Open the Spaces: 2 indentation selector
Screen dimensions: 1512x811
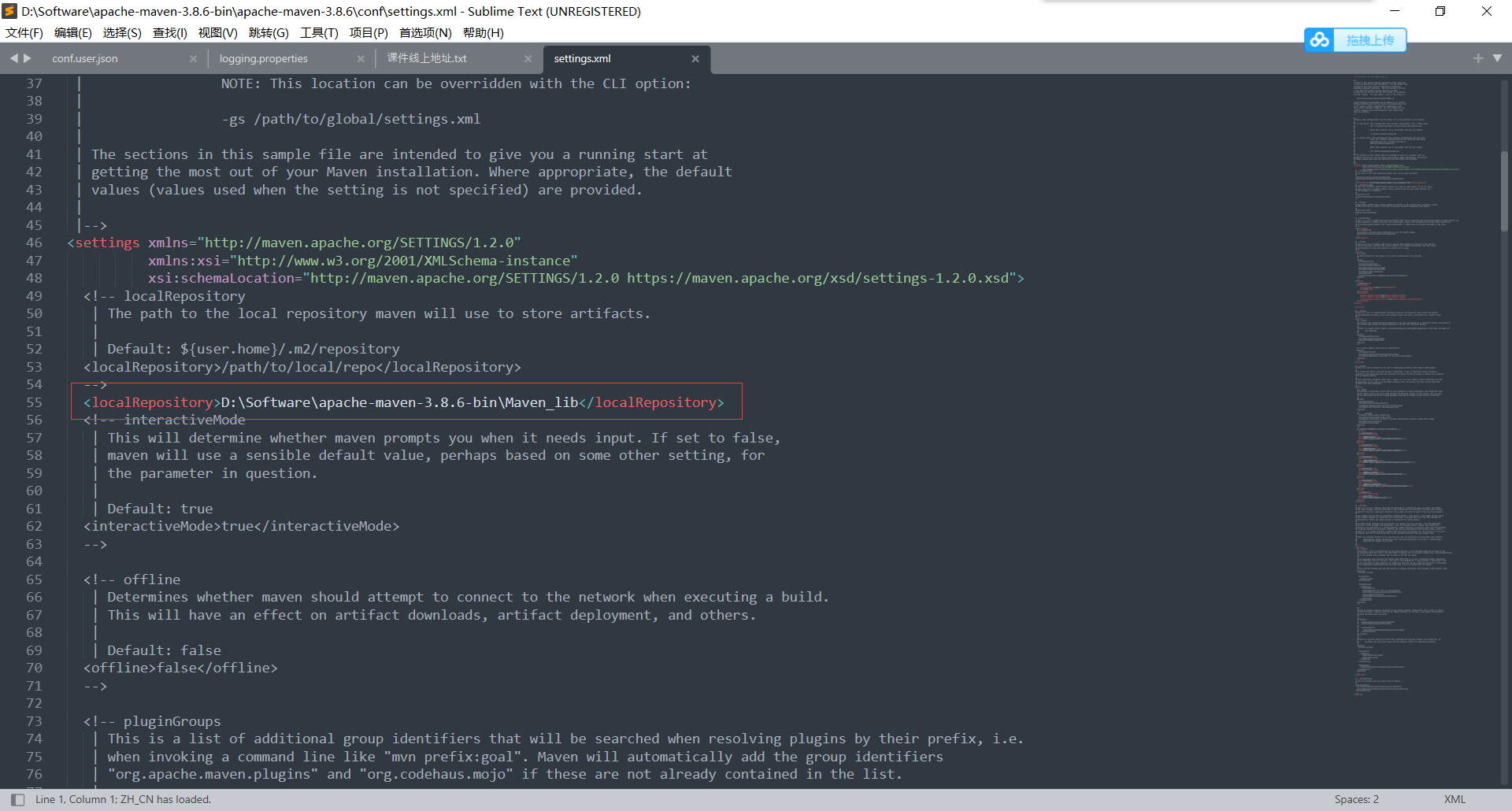pos(1356,799)
